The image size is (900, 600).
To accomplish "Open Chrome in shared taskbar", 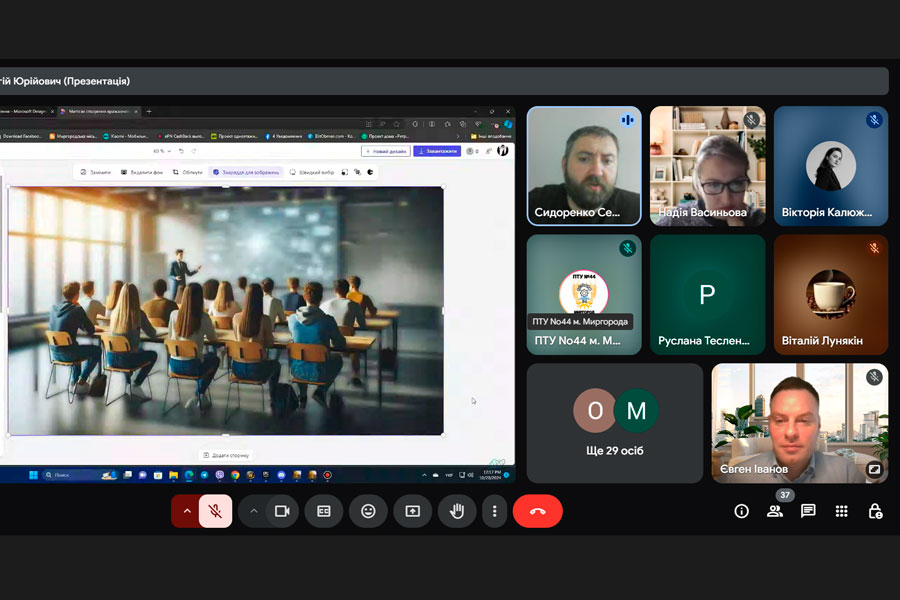I will pos(235,475).
